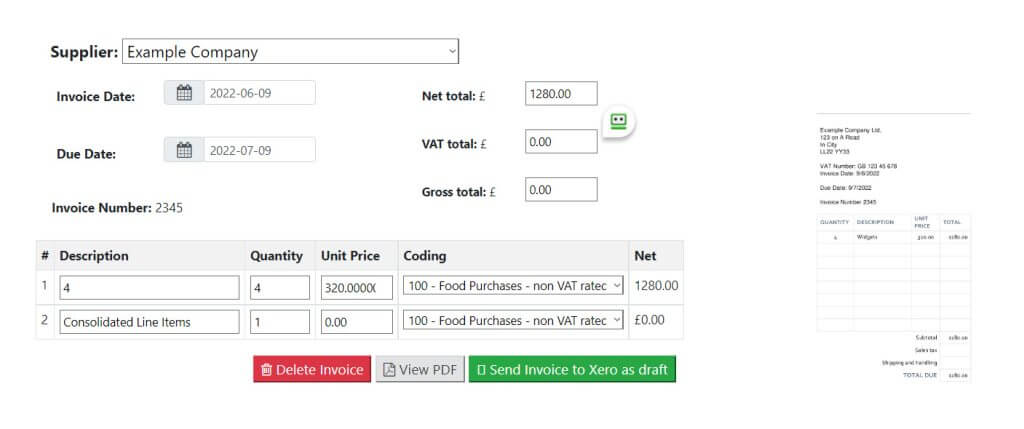Click the Consolidated Line Items description field

pos(150,322)
